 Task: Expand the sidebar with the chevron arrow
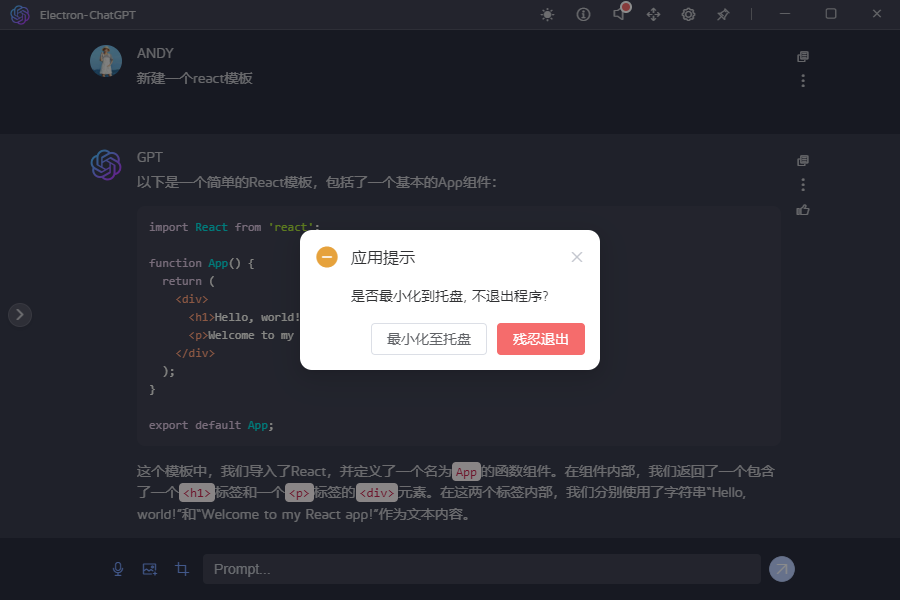tap(20, 315)
